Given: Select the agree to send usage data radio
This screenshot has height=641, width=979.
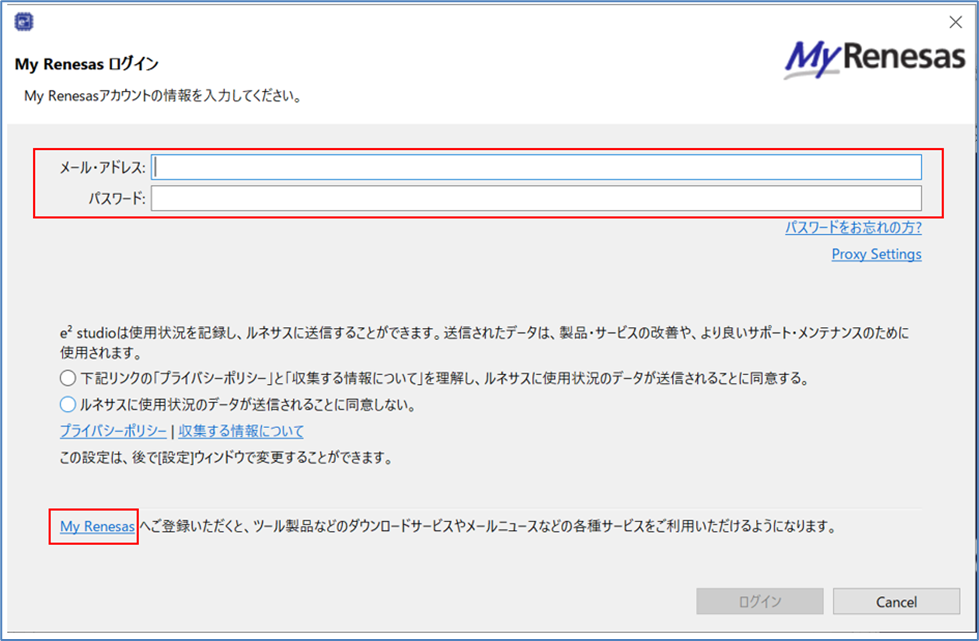Looking at the screenshot, I should point(67,378).
